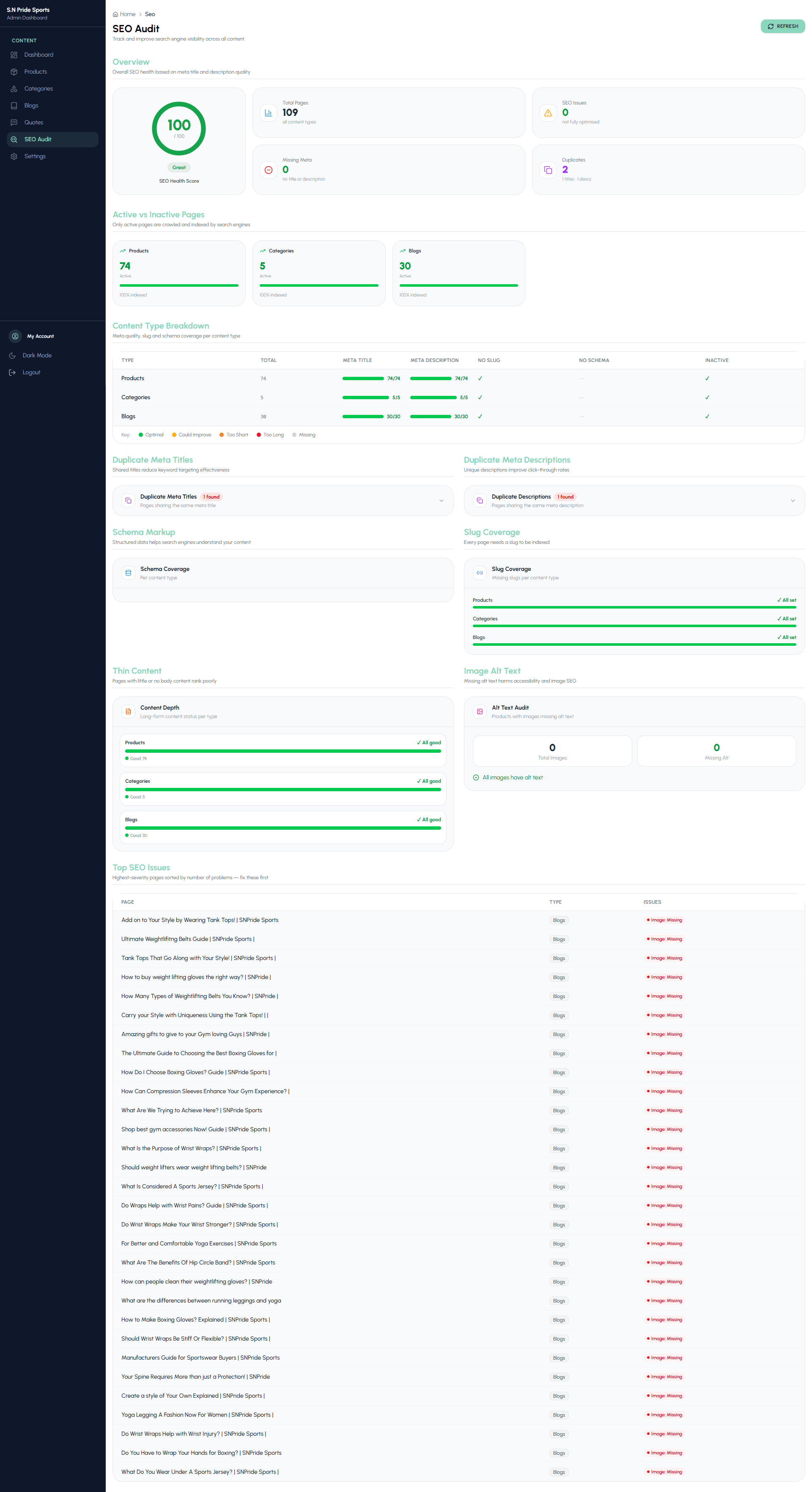Open the Products menu item
The height and width of the screenshot is (1492, 812).
click(53, 72)
